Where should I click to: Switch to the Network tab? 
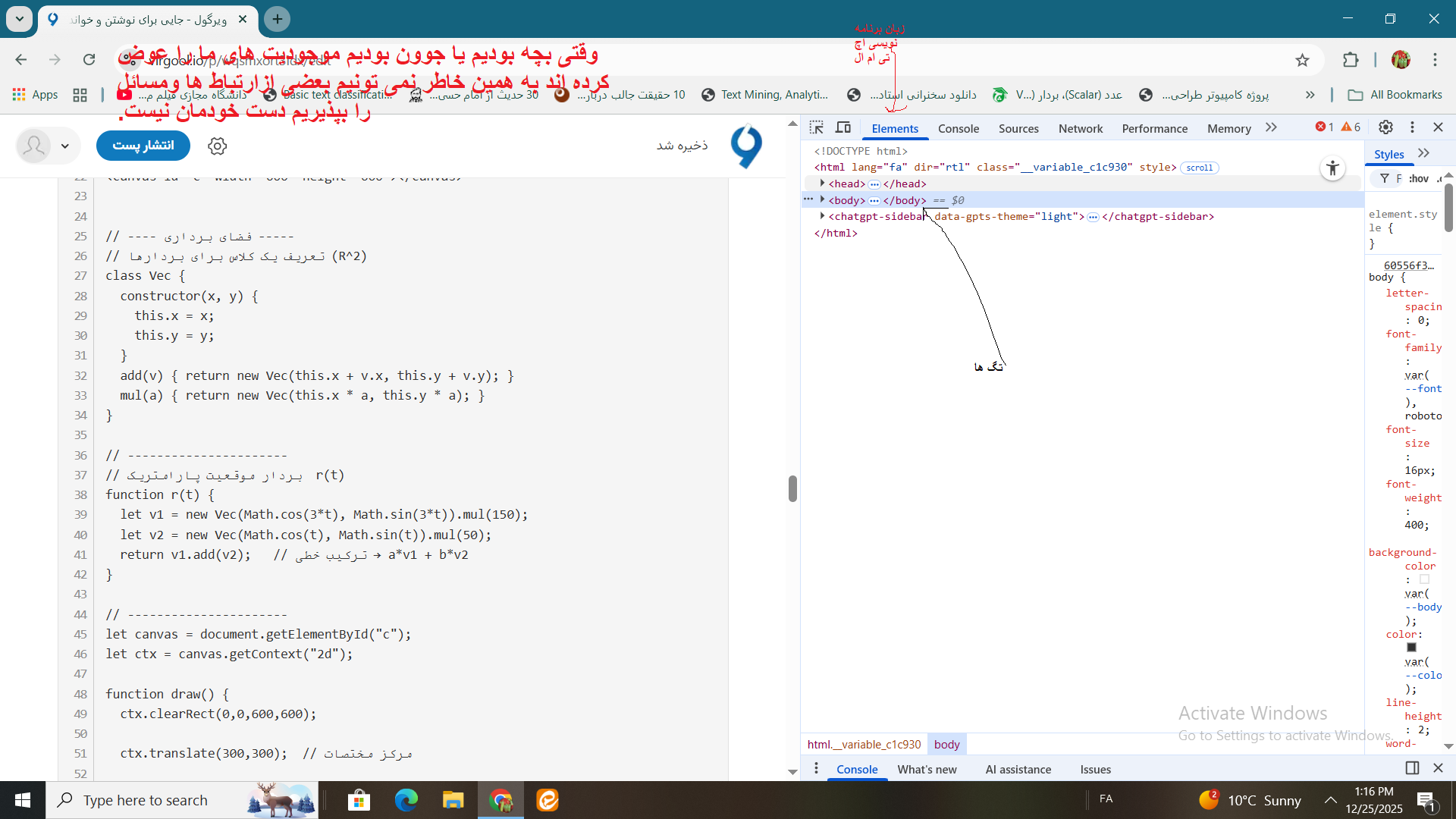pyautogui.click(x=1080, y=128)
